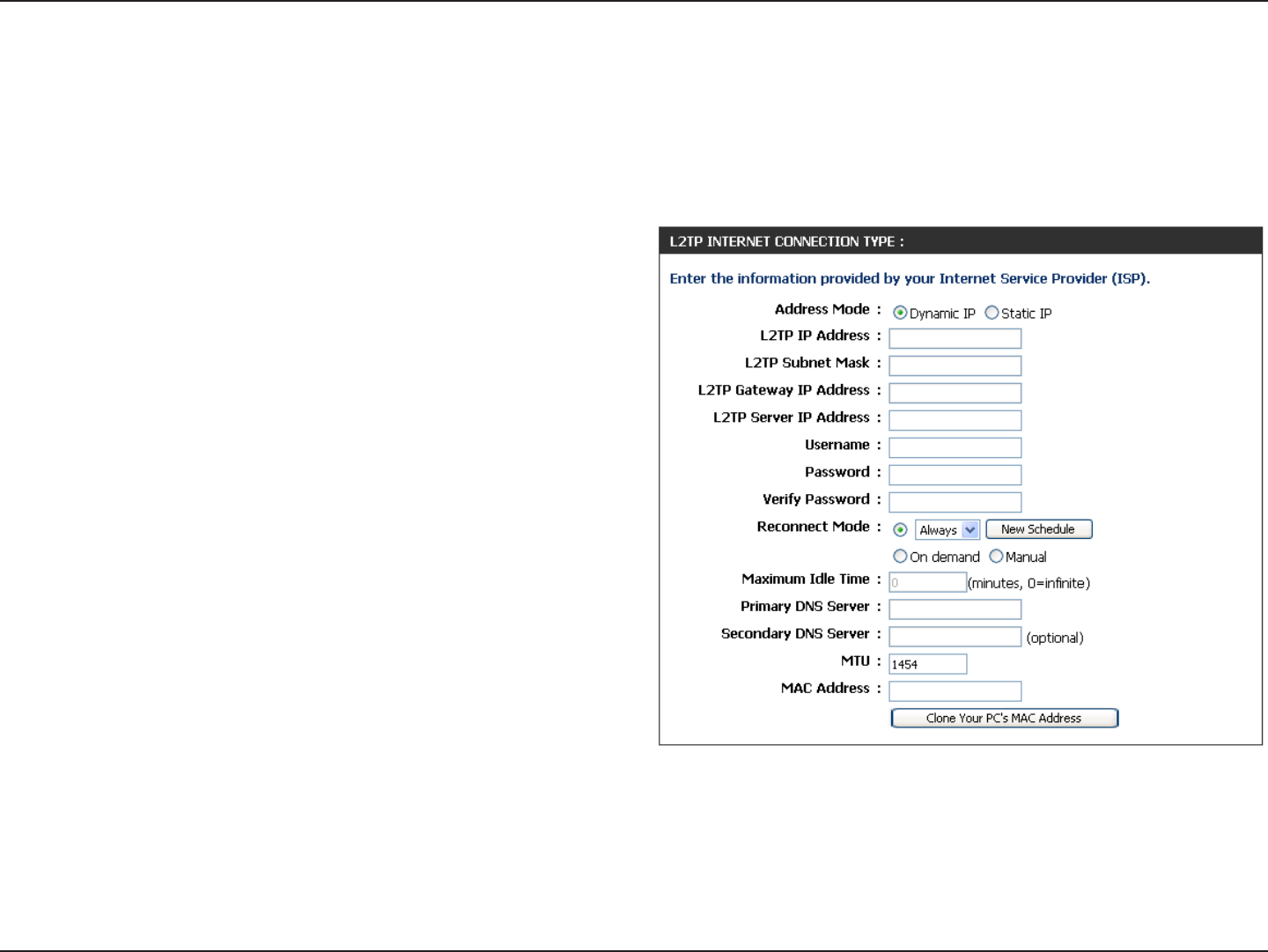Click the Primary DNS Server field
The height and width of the screenshot is (952, 1268).
955,610
